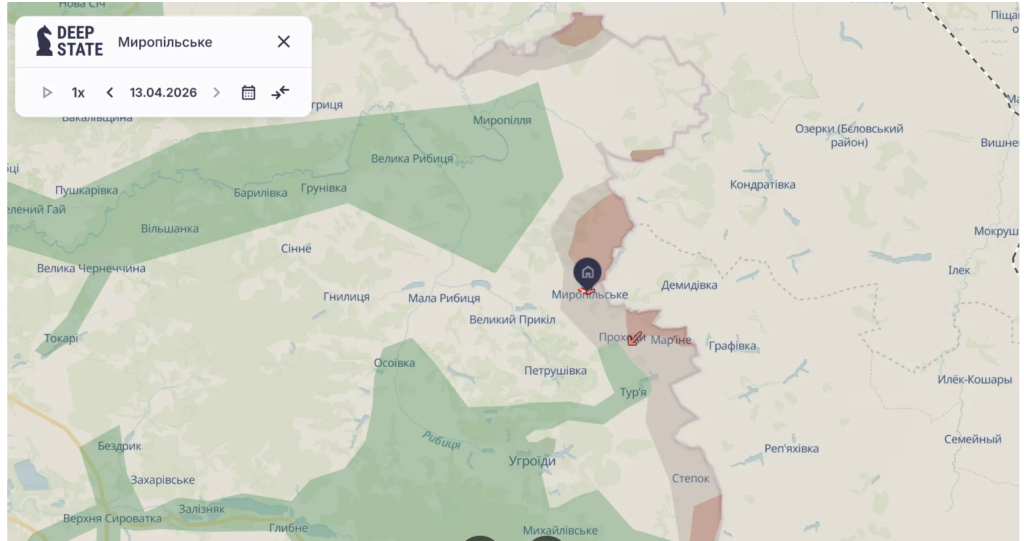Select the Графівка label
The width and height of the screenshot is (1024, 541).
click(x=733, y=346)
